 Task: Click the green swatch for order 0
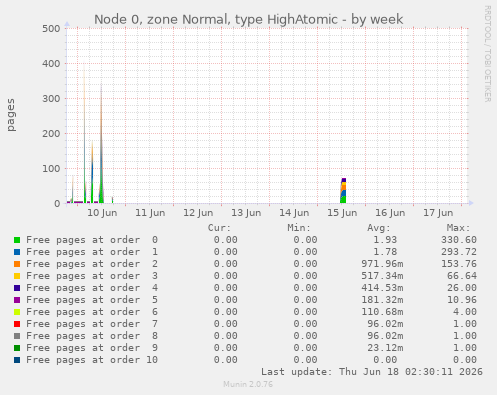coord(17,240)
